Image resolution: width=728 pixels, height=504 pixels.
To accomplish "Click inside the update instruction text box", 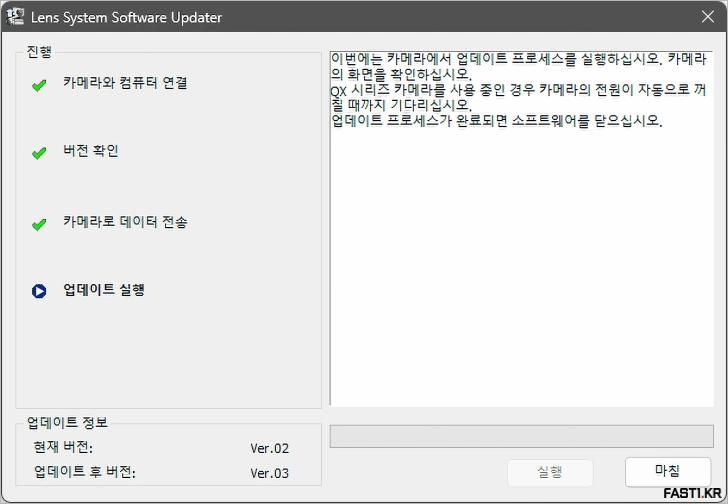I will coord(521,229).
